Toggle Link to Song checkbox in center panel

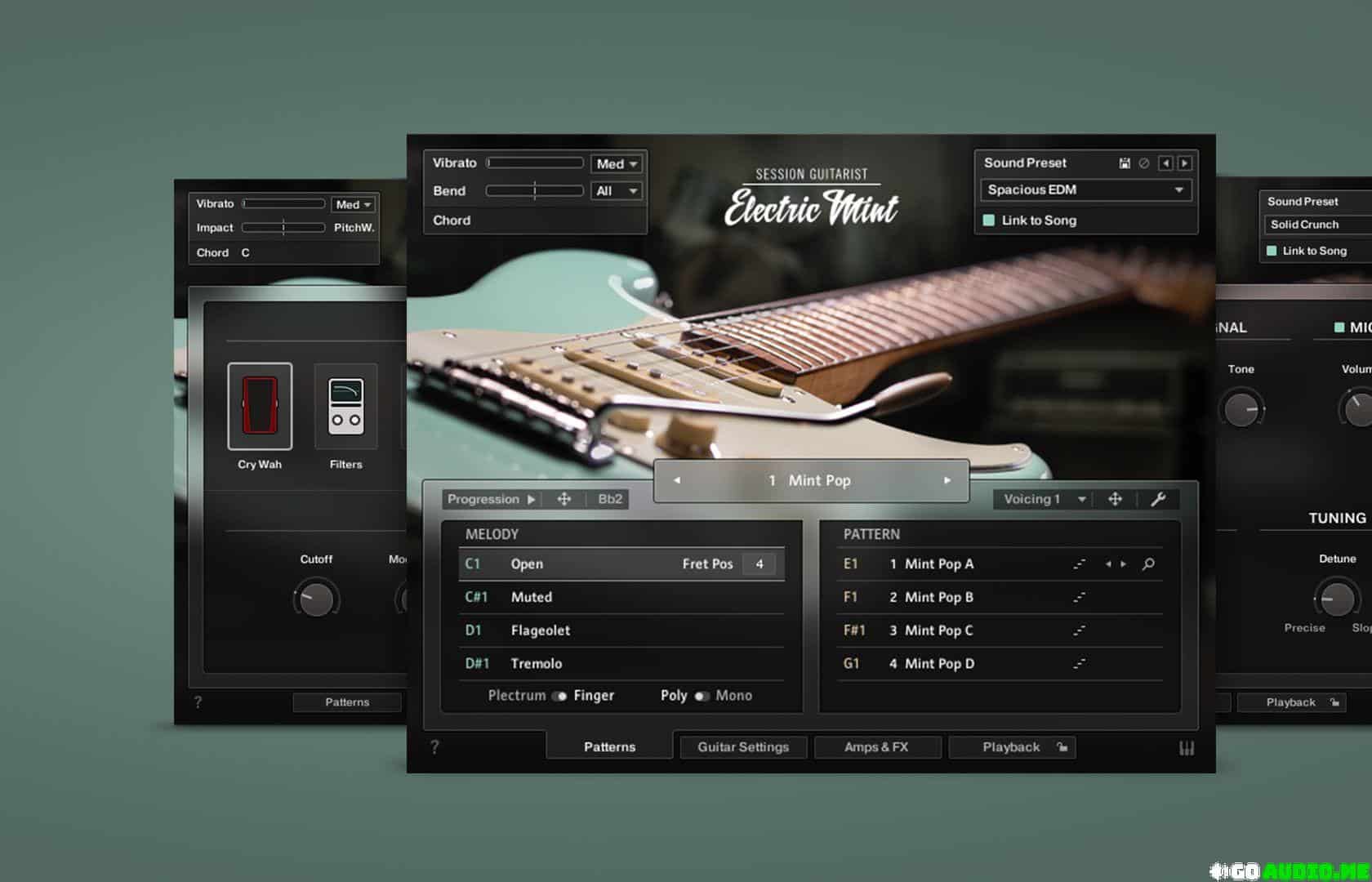pos(989,220)
